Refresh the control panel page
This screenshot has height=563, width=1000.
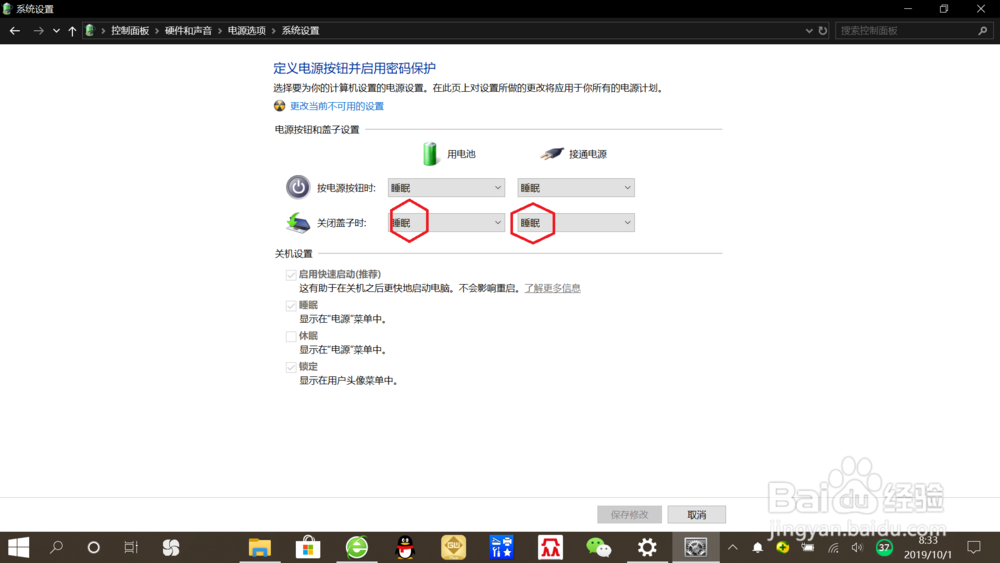tap(823, 31)
